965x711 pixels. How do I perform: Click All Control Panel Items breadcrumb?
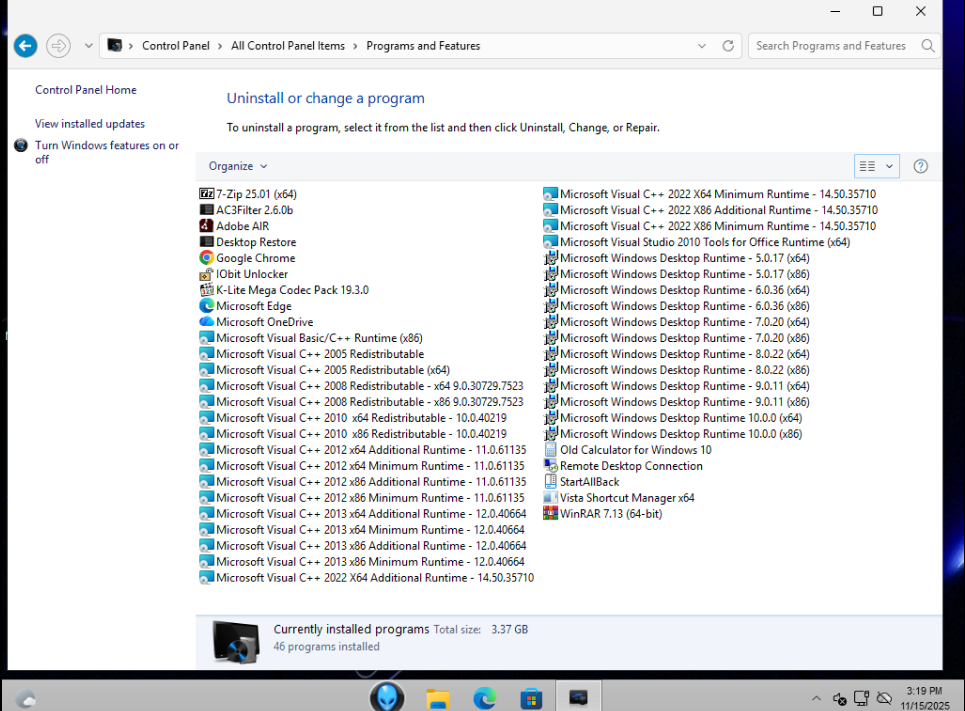[287, 46]
